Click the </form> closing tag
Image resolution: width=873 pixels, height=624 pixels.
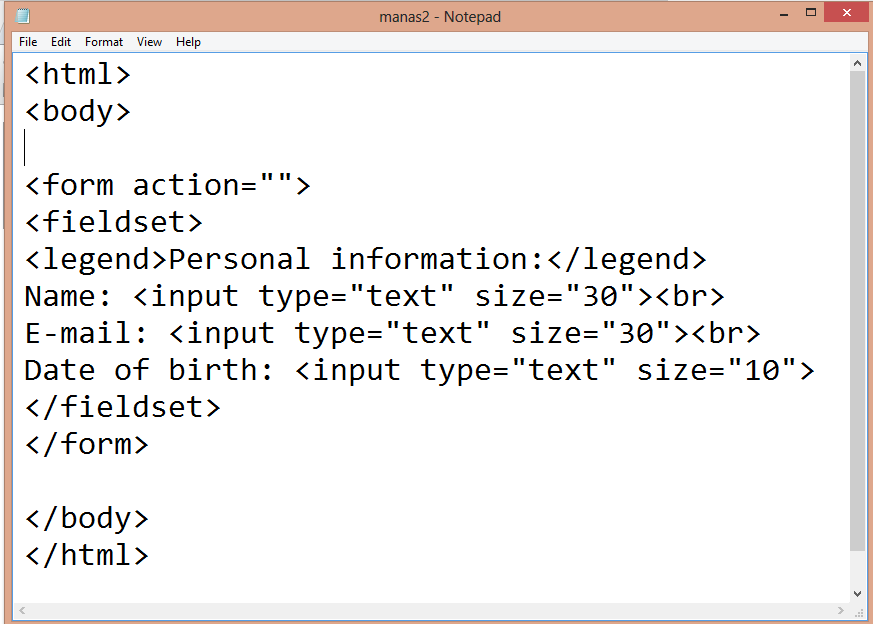tap(87, 444)
